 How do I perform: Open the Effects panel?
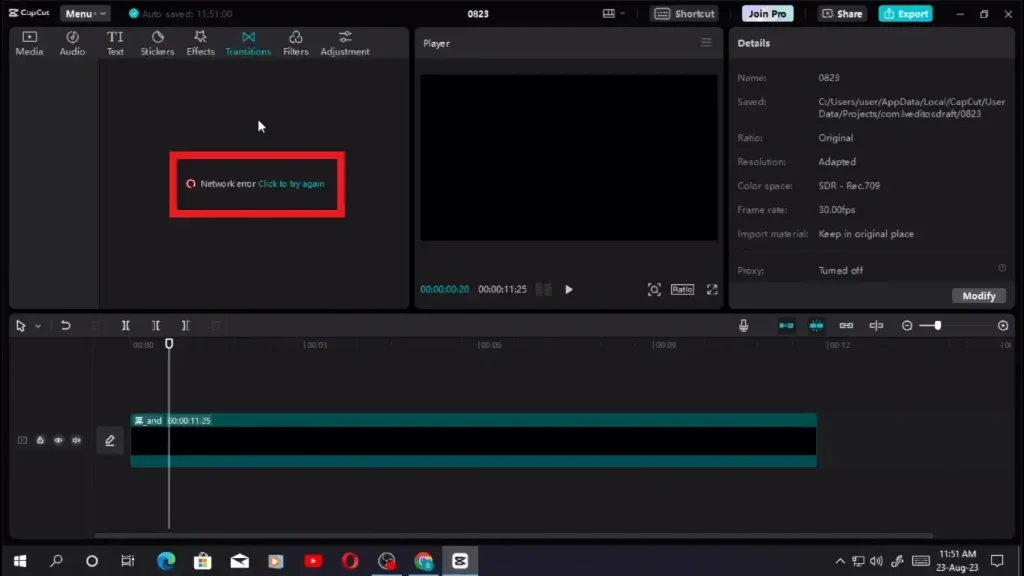(x=200, y=43)
